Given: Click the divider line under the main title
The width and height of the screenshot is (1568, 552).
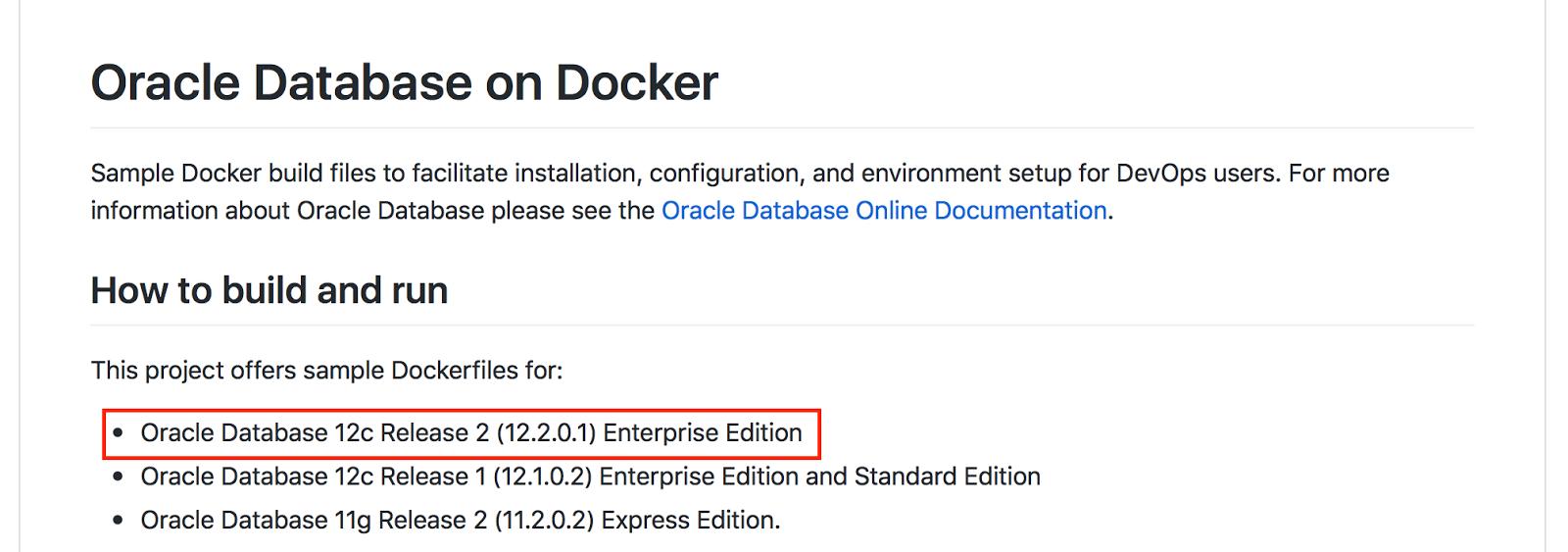Looking at the screenshot, I should 782,127.
